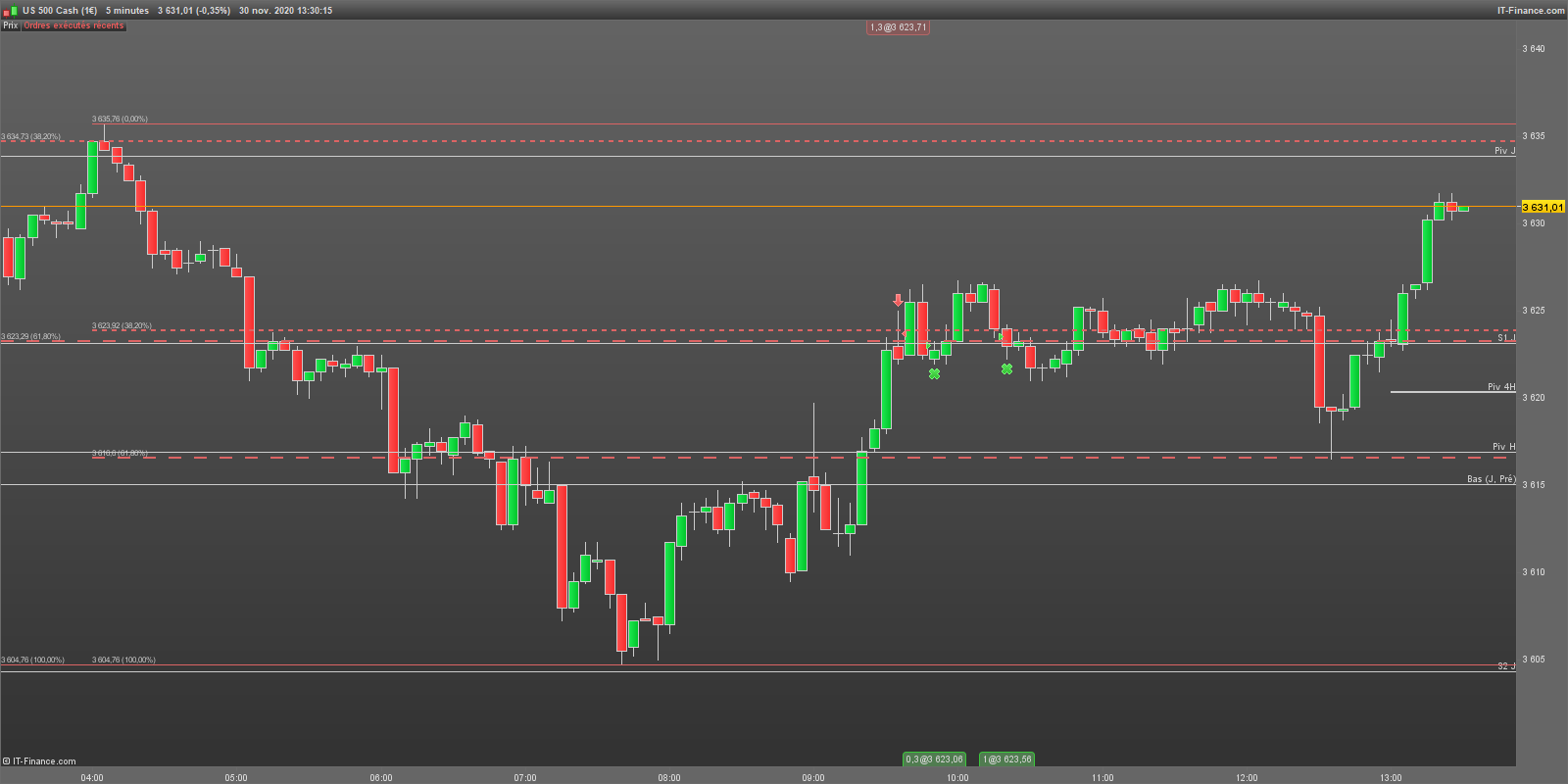
Task: Click the 0,3@3 623,06 order label
Action: [934, 759]
